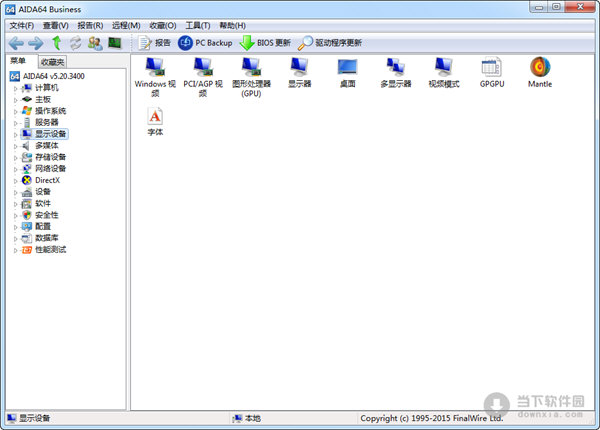Click the 报告 toolbar button
This screenshot has width=600, height=430.
tap(154, 43)
